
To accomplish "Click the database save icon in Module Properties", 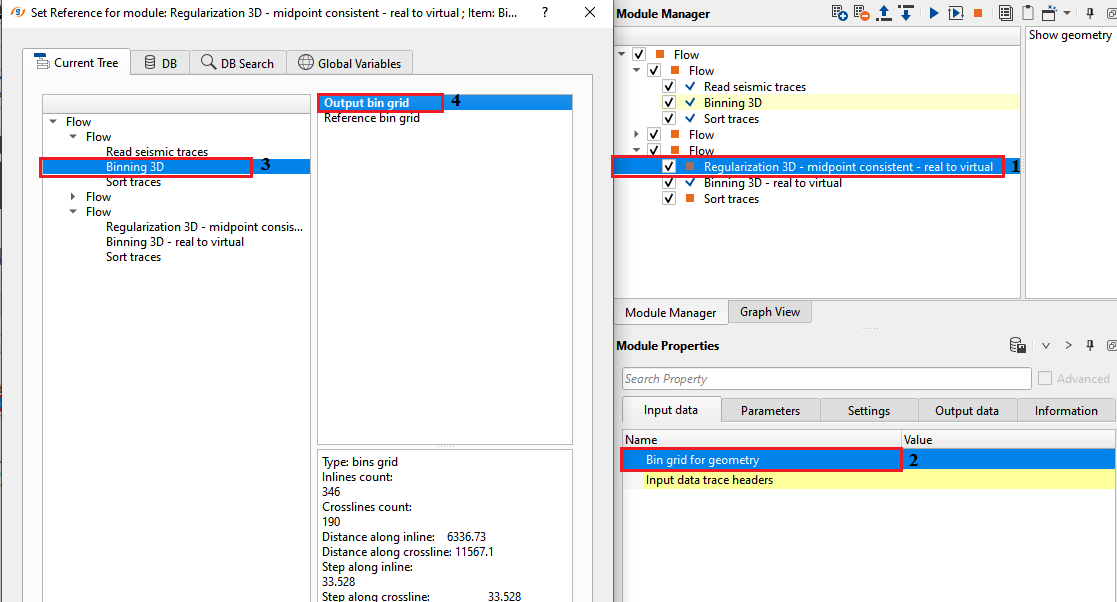I will point(1017,346).
